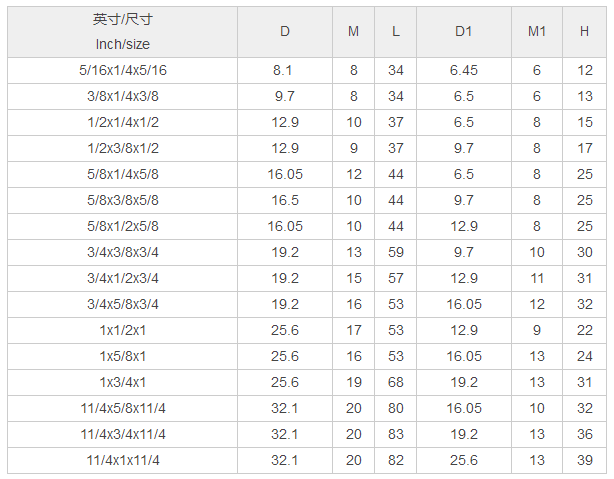The width and height of the screenshot is (614, 479).
Task: Select the 16.5 value in D column
Action: click(285, 200)
